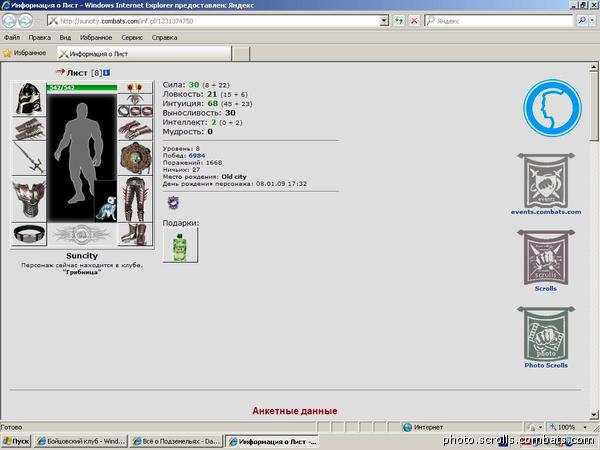Open the Вид menu
The image size is (600, 450).
[65, 38]
